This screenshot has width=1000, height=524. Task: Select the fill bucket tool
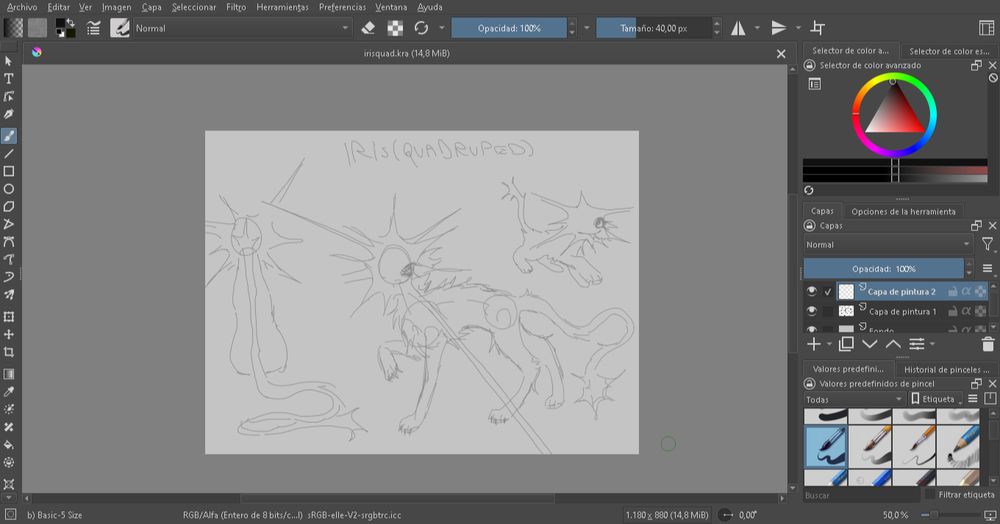9,445
